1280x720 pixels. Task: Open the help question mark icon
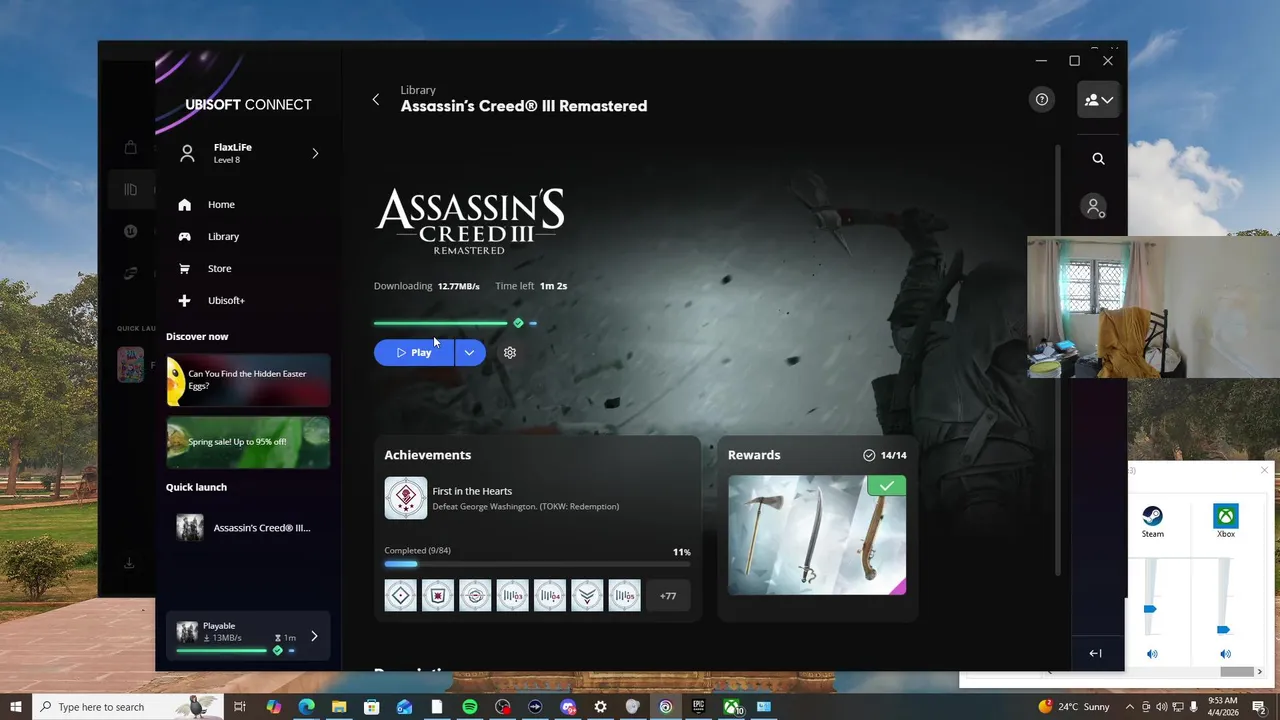click(x=1042, y=99)
